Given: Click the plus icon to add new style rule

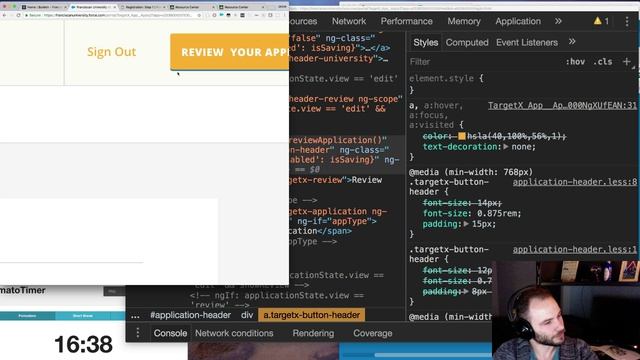Looking at the screenshot, I should (x=627, y=62).
